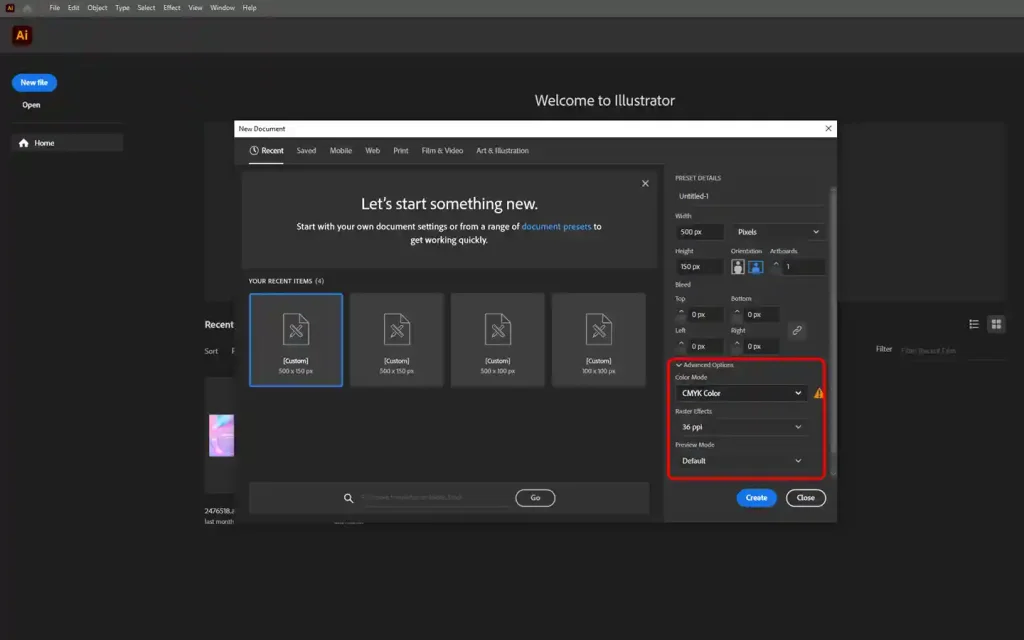Click the New file button
Image resolution: width=1024 pixels, height=640 pixels.
tap(34, 83)
